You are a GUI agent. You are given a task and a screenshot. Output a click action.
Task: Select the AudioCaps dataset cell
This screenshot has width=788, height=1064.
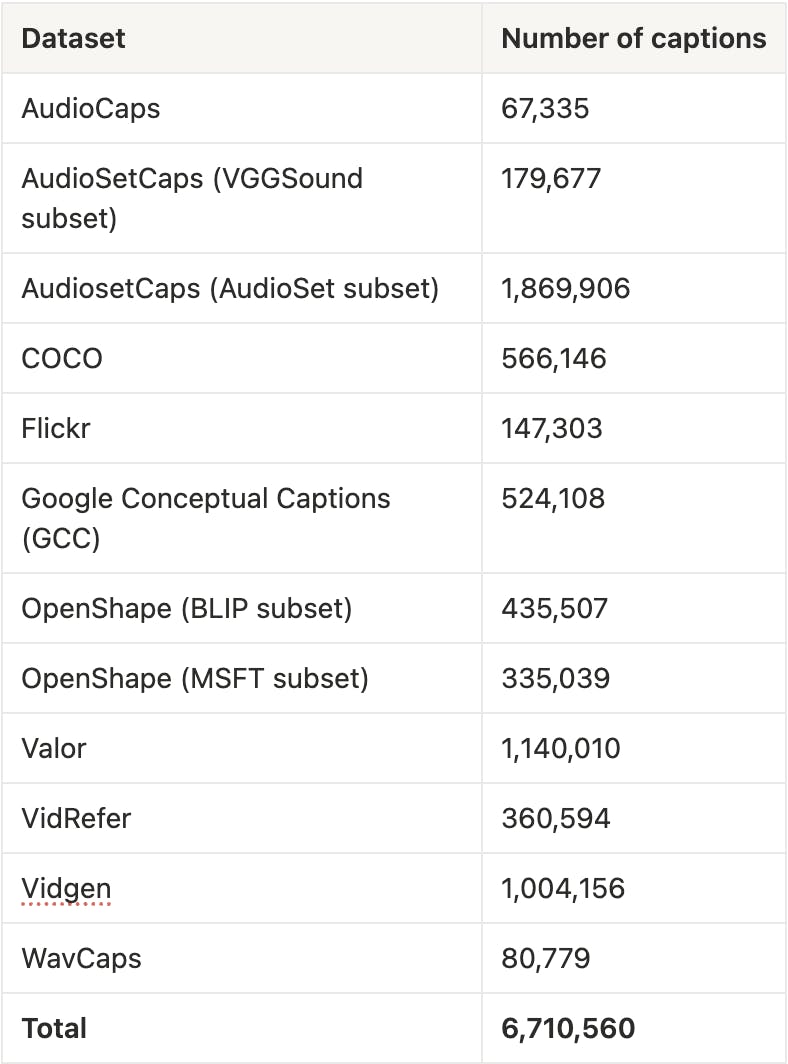(x=91, y=108)
